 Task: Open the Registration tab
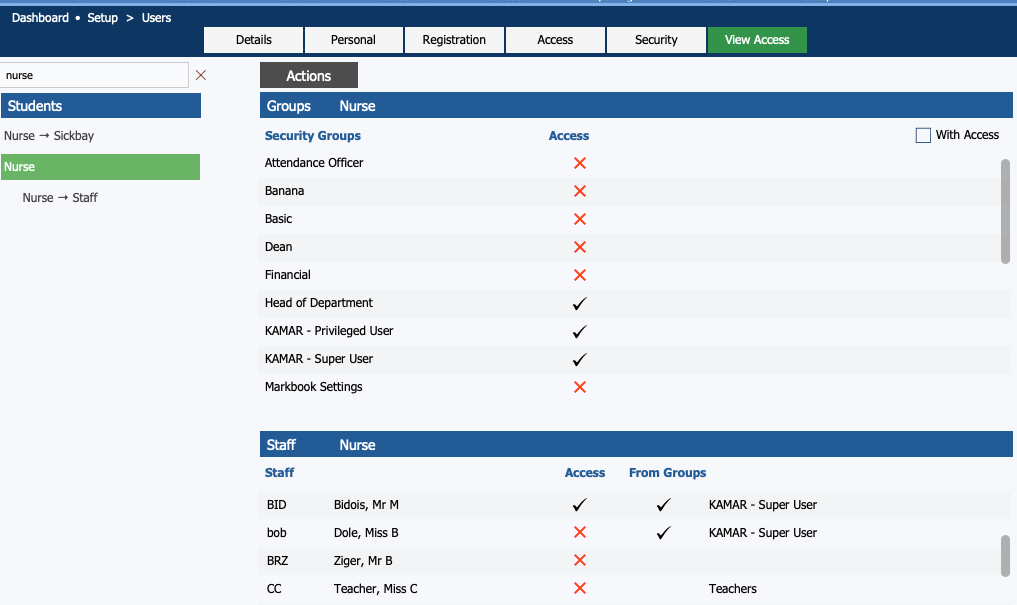(x=454, y=40)
